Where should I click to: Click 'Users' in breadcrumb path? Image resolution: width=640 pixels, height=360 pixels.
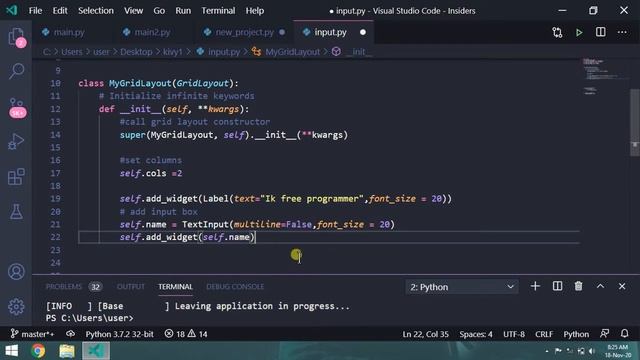(x=71, y=52)
